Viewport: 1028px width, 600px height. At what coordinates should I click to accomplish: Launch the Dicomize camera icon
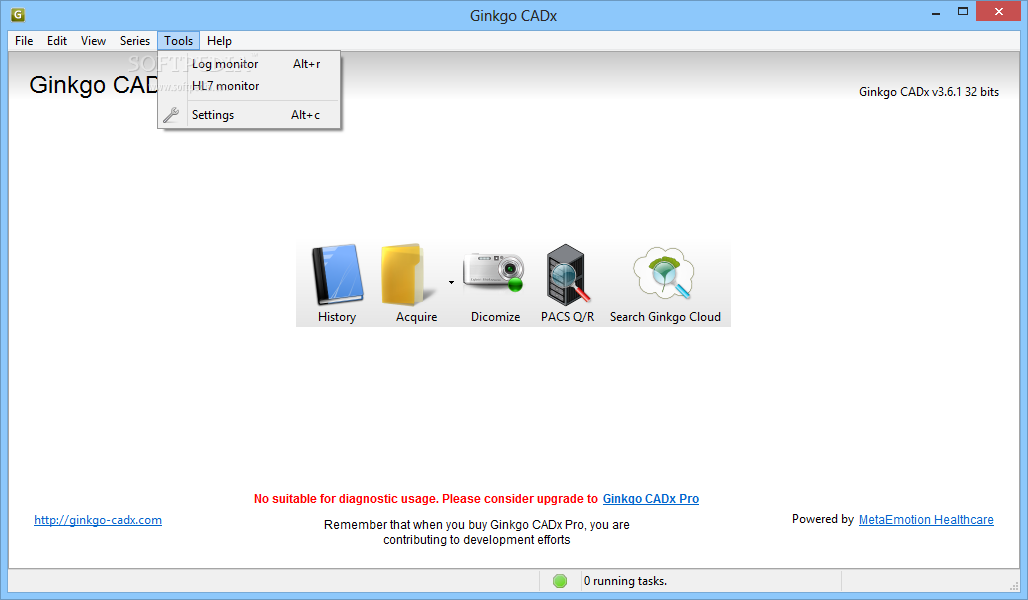[494, 271]
